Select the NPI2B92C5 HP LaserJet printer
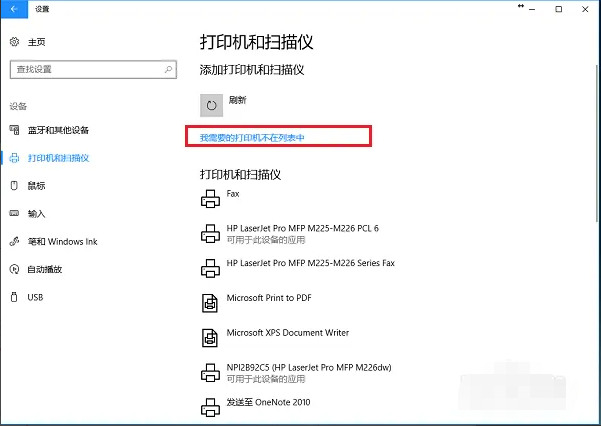 coord(314,369)
